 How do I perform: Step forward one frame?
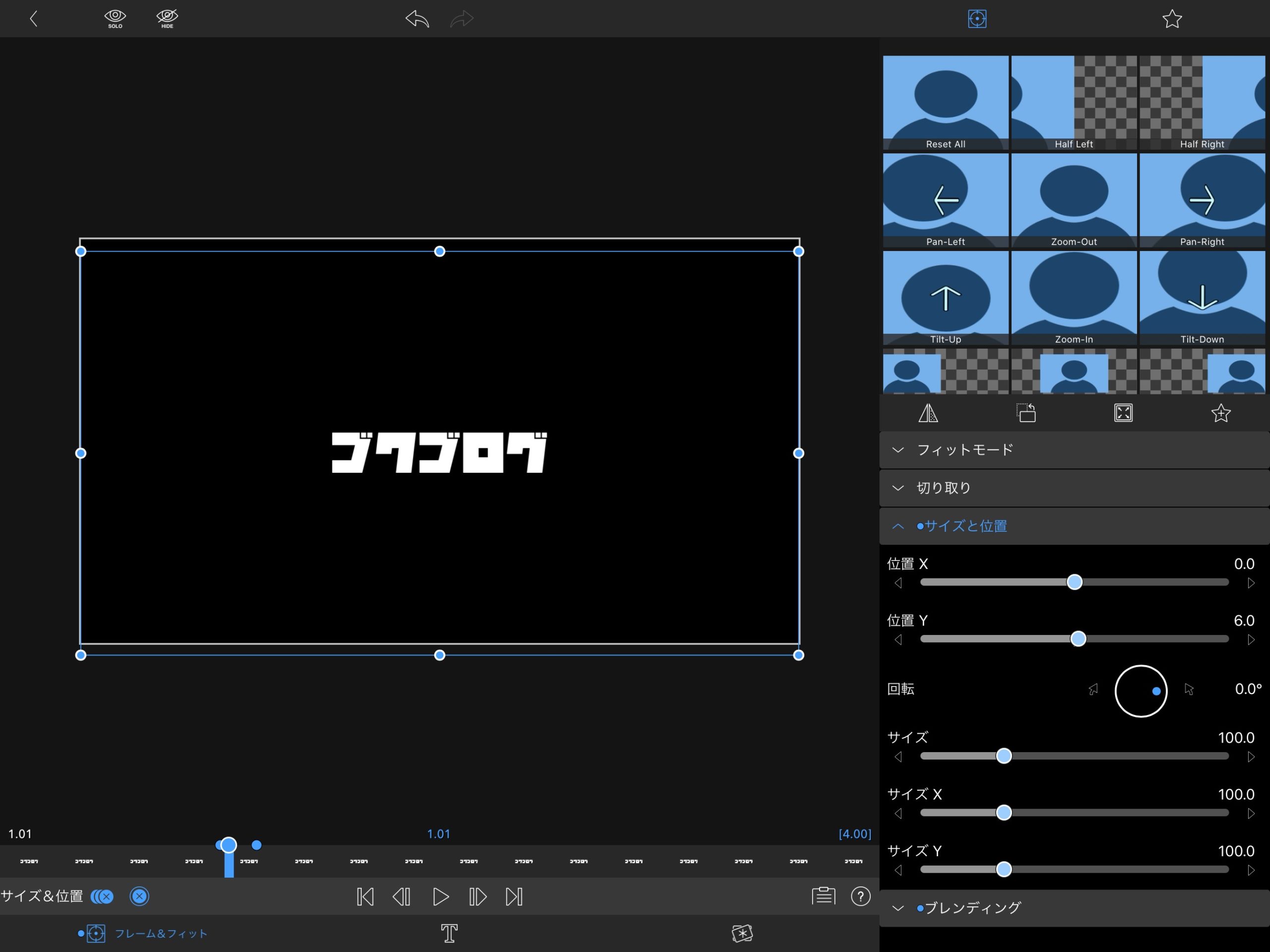[x=478, y=896]
